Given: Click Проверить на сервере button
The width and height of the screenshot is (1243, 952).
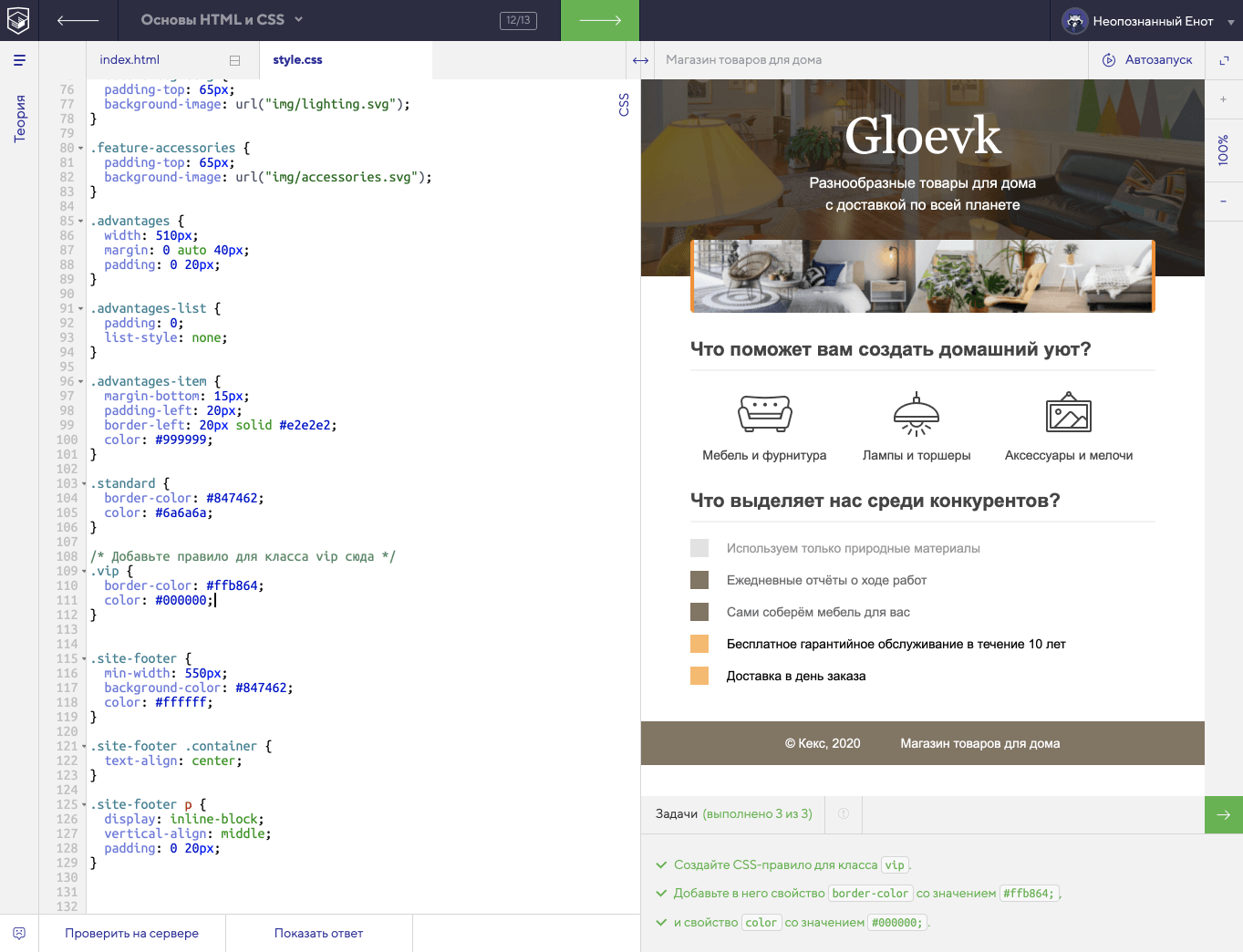Looking at the screenshot, I should [131, 933].
